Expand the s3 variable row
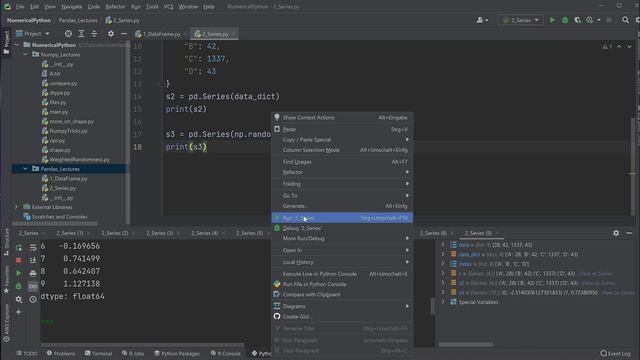This screenshot has width=640, height=360. click(x=443, y=292)
